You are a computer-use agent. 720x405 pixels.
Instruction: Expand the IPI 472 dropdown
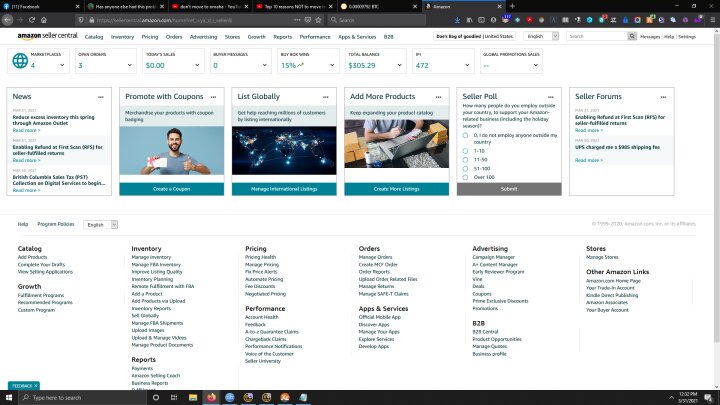(467, 65)
